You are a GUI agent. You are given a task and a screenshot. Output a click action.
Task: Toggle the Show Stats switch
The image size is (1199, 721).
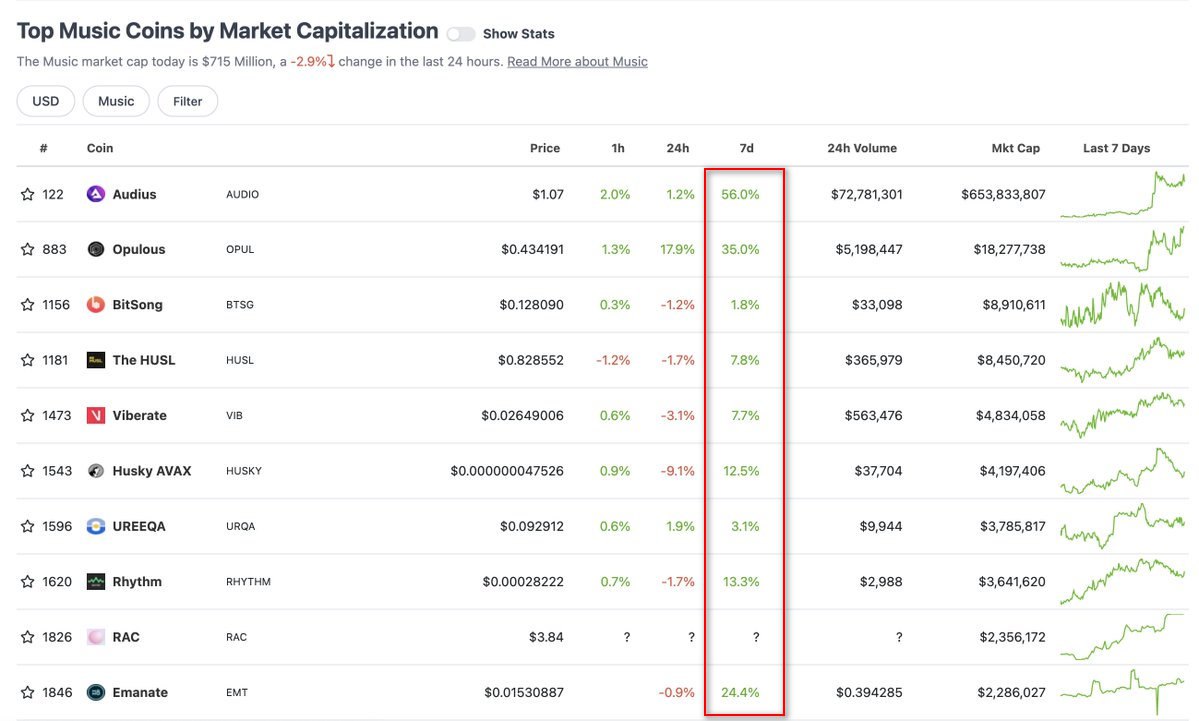(x=461, y=34)
